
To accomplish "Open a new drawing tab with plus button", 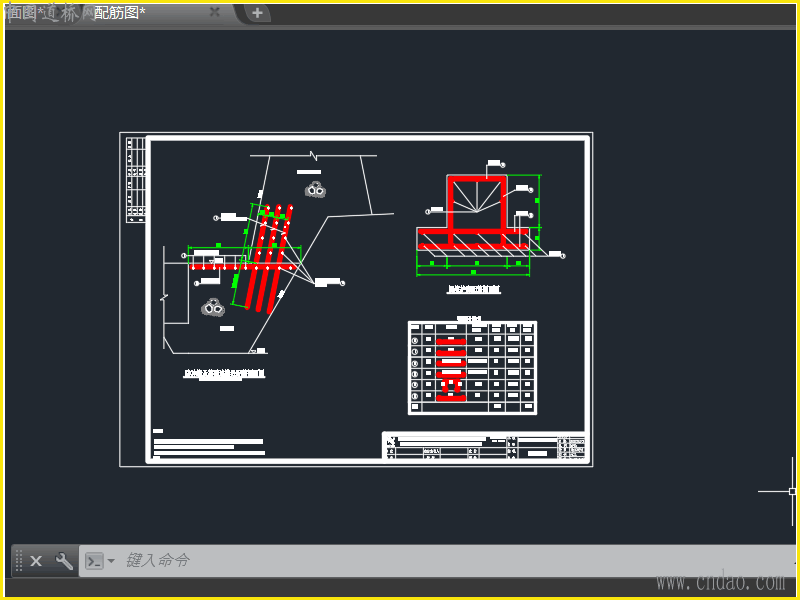I will [257, 13].
